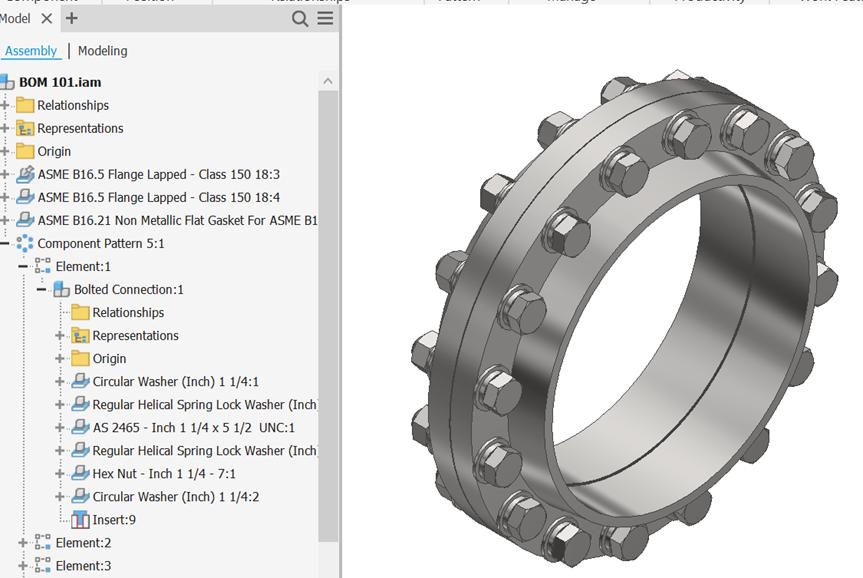Select Element:1 label
This screenshot has width=863, height=578.
(x=83, y=266)
